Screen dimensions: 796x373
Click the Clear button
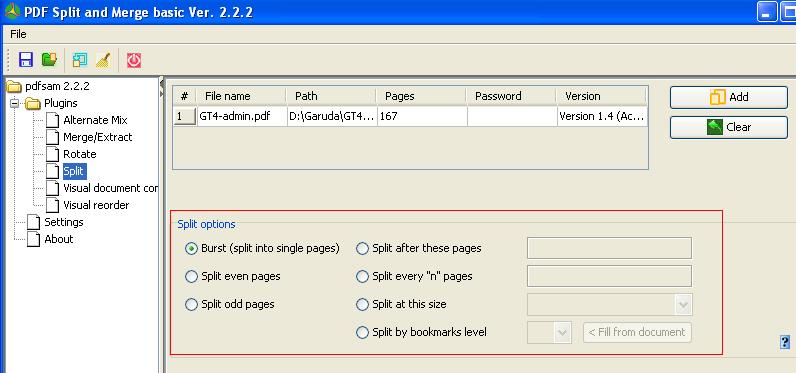click(728, 127)
